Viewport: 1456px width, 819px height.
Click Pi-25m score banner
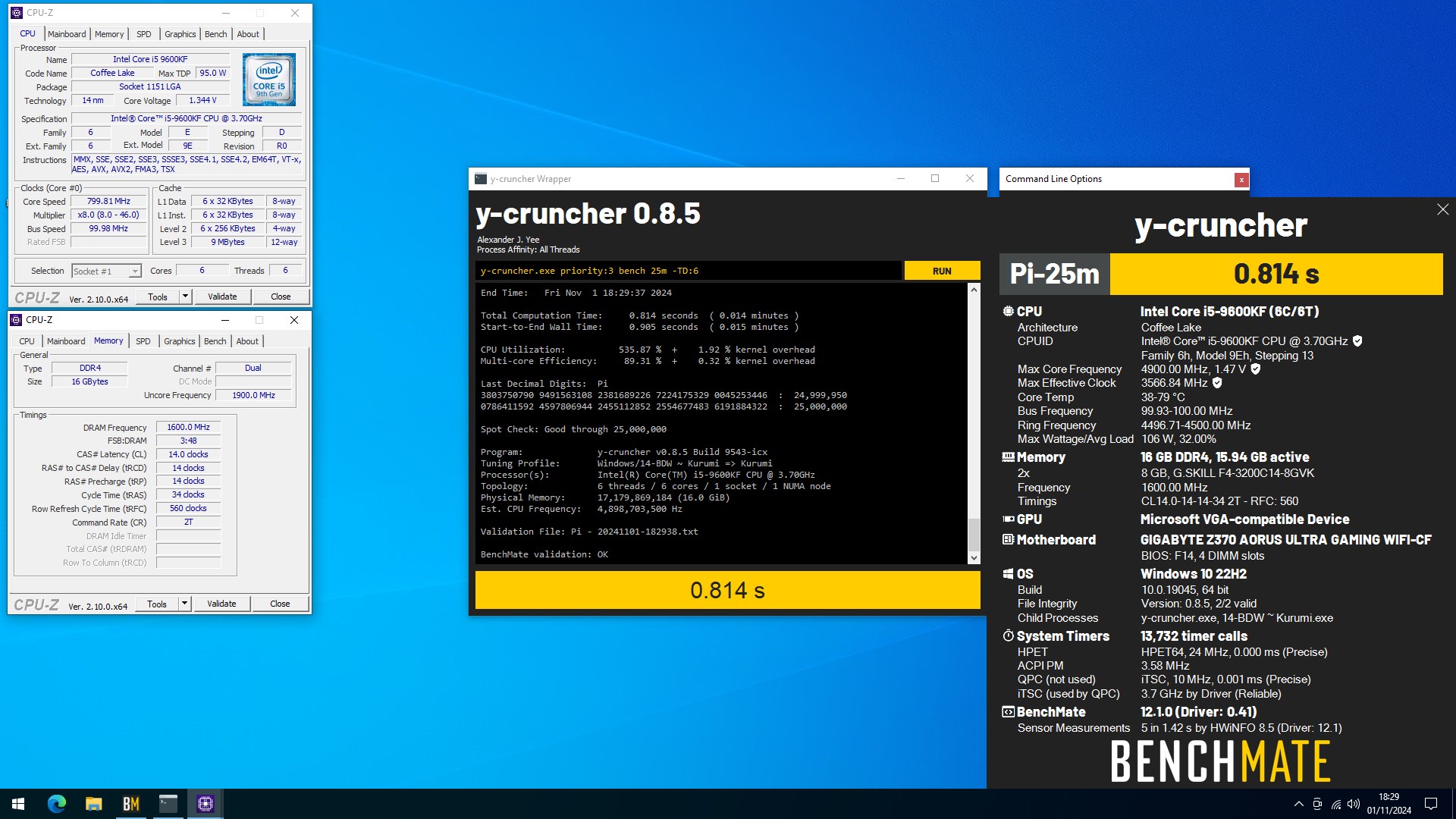(1221, 274)
